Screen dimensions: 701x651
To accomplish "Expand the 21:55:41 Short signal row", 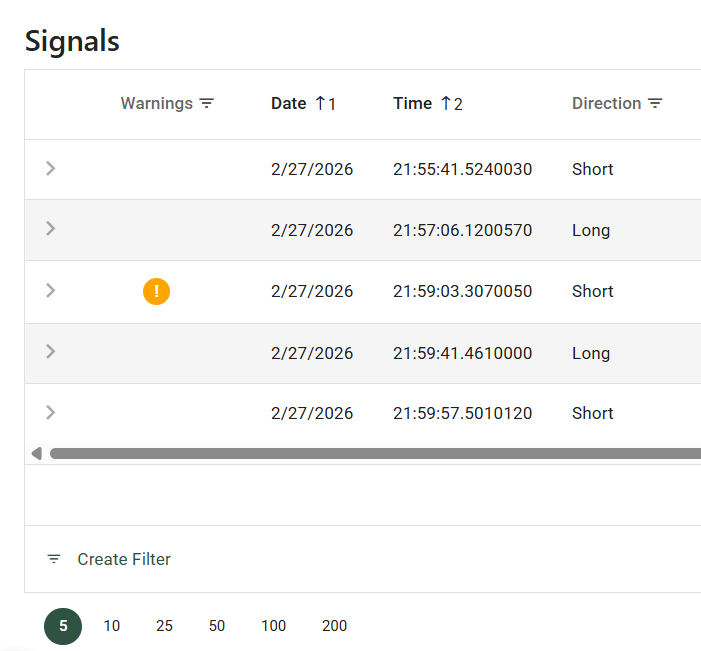I will [51, 168].
